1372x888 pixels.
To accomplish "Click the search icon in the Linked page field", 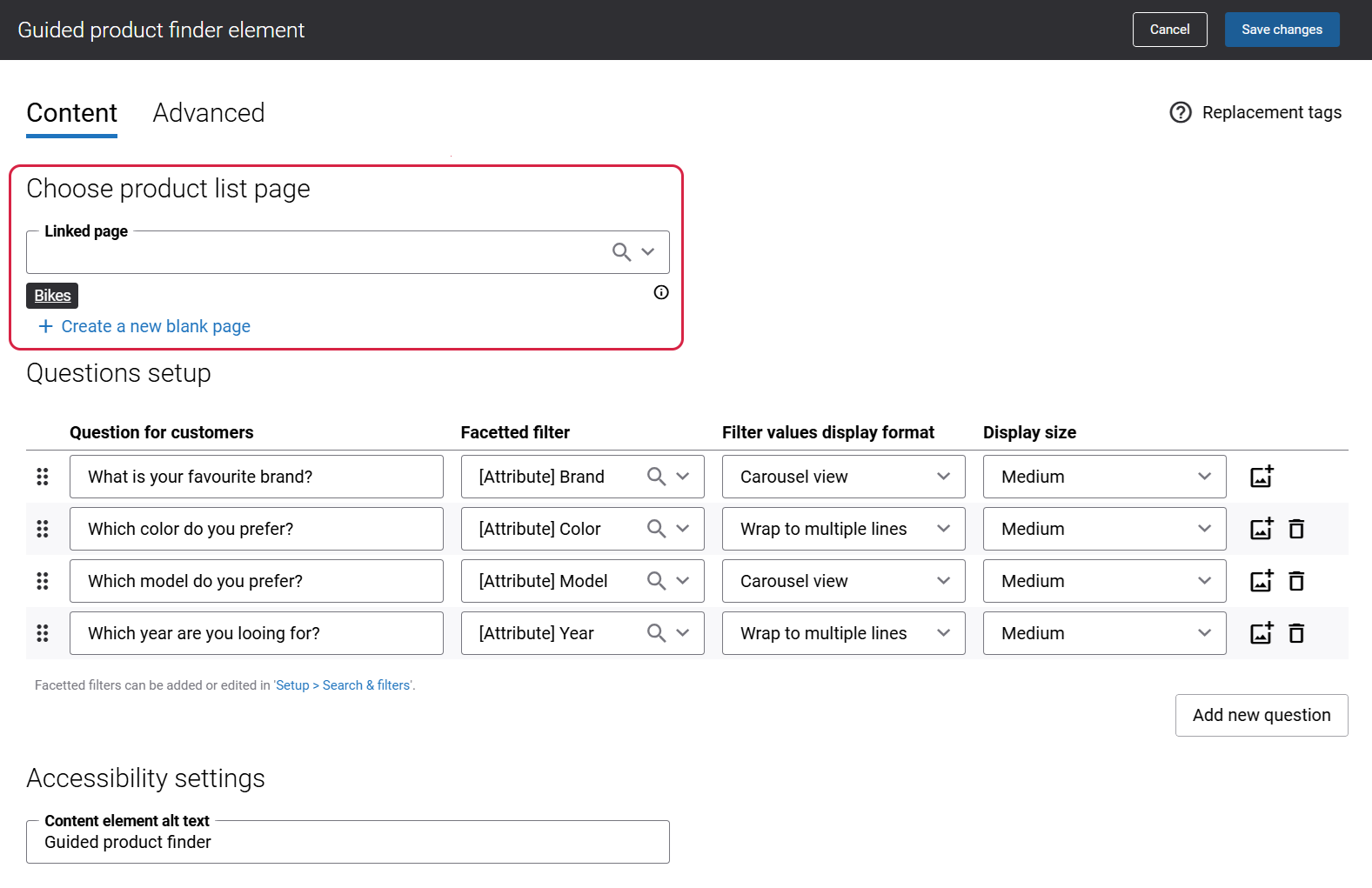I will tap(621, 252).
